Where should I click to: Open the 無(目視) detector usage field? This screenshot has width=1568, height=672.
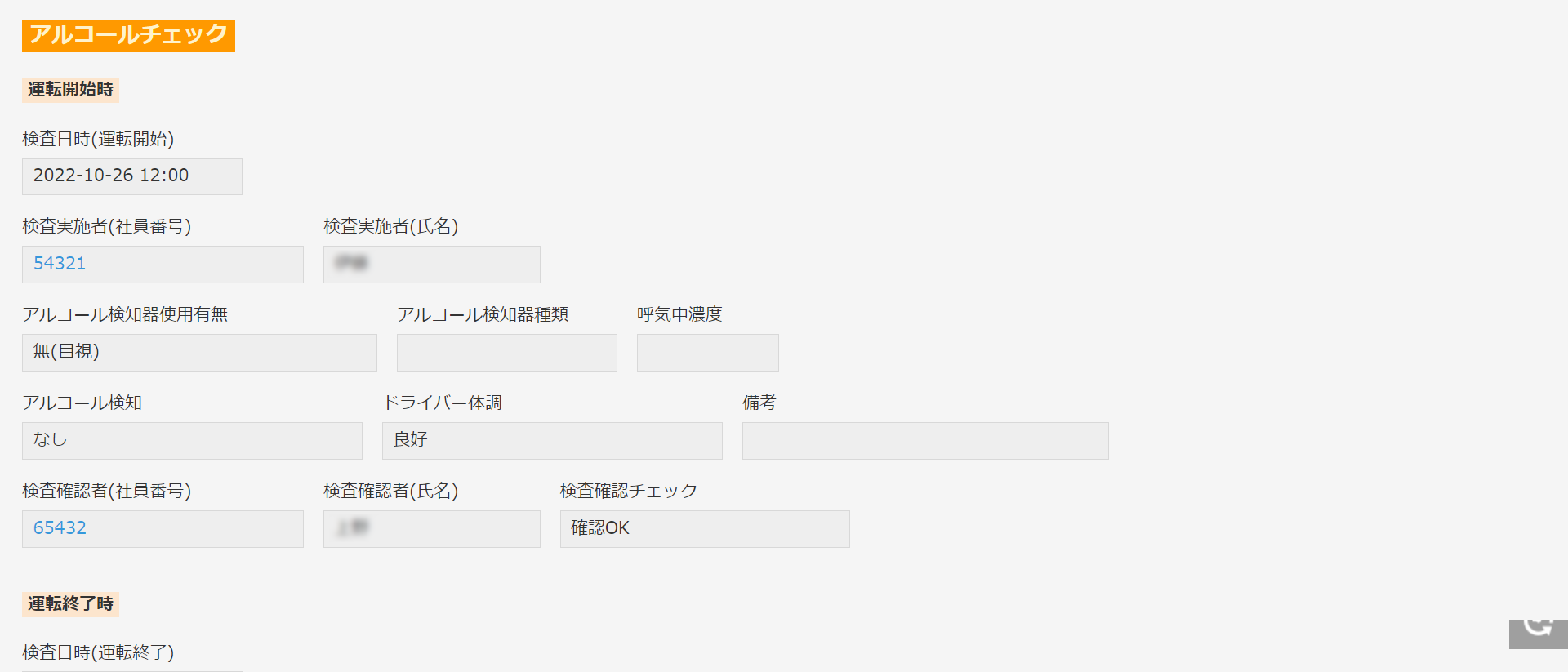(x=199, y=353)
